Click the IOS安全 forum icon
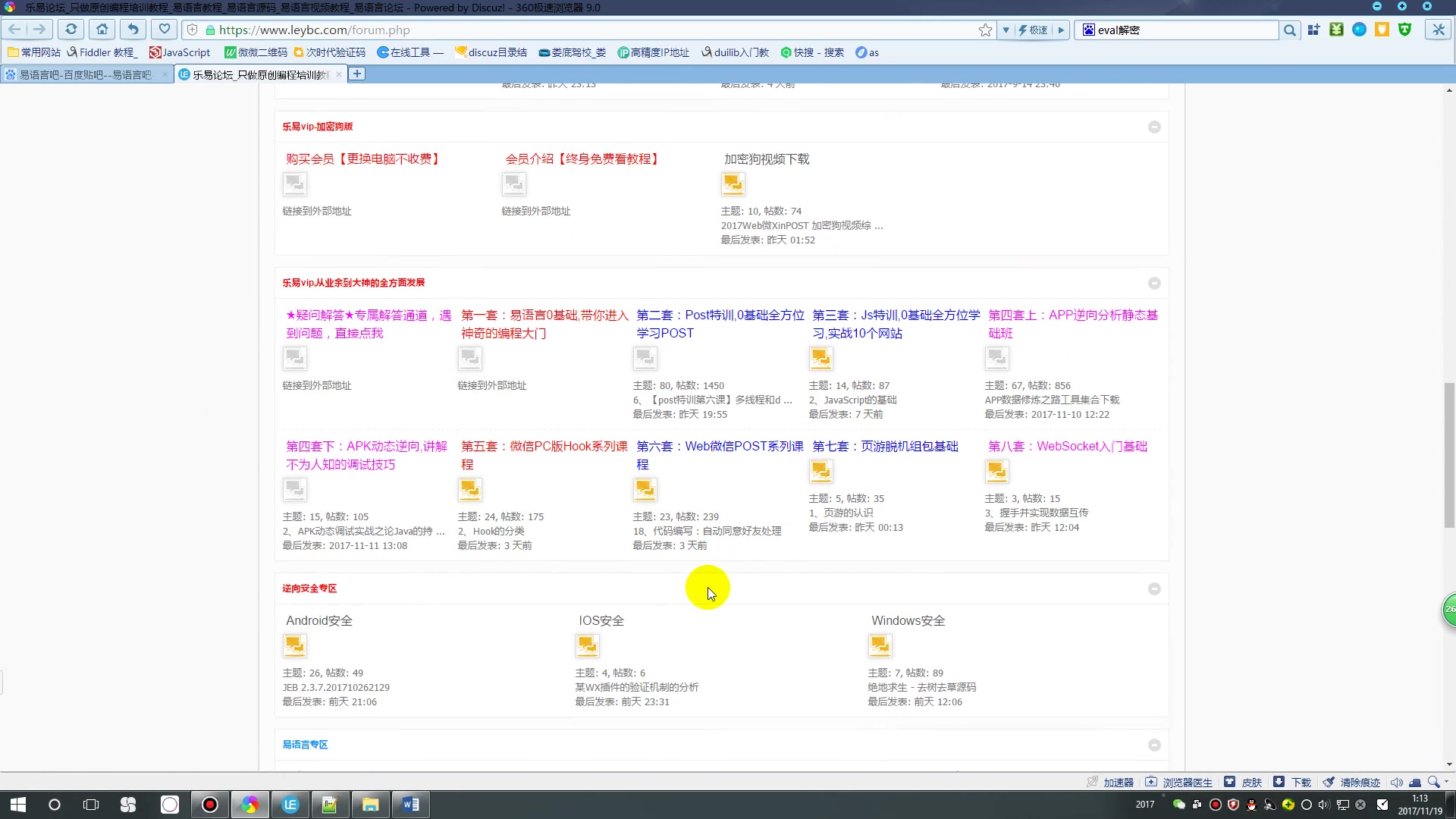Screen dimensions: 1456x819 pyautogui.click(x=587, y=645)
